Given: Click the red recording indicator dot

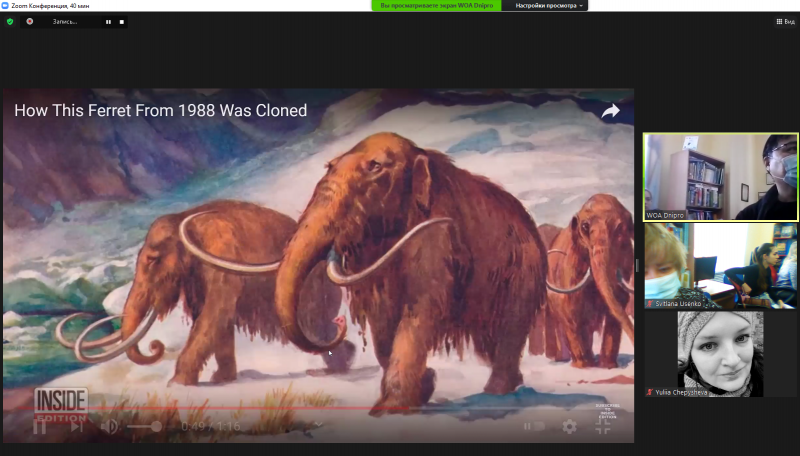Looking at the screenshot, I should click(x=30, y=21).
